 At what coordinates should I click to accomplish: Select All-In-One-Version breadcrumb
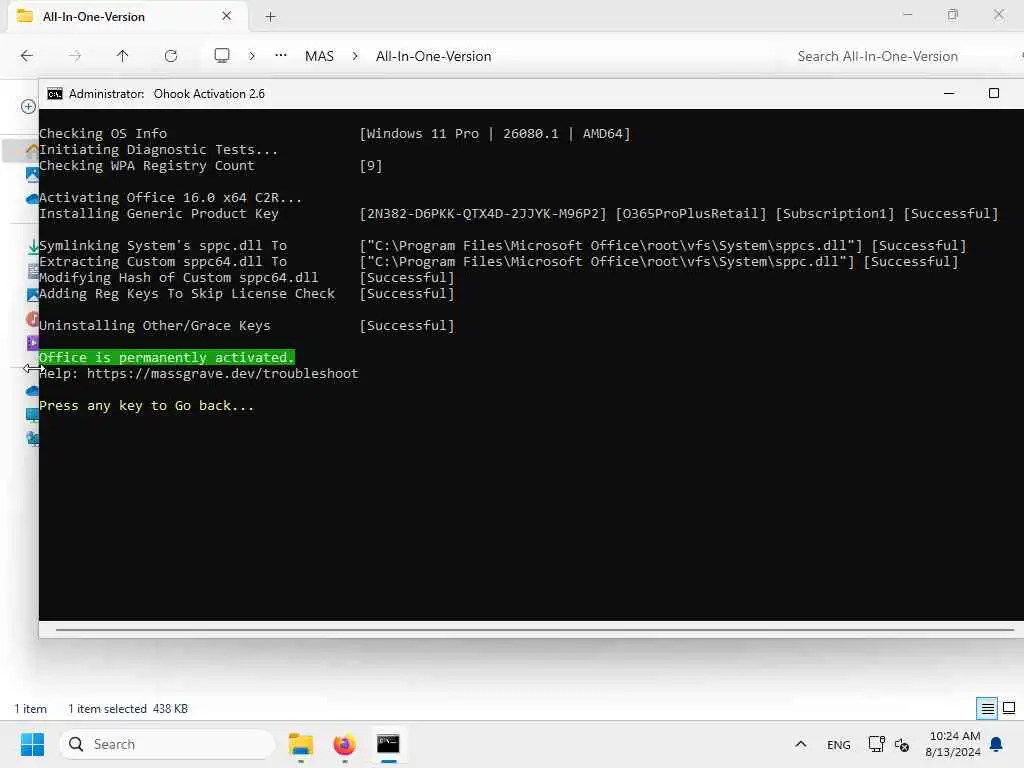(434, 56)
